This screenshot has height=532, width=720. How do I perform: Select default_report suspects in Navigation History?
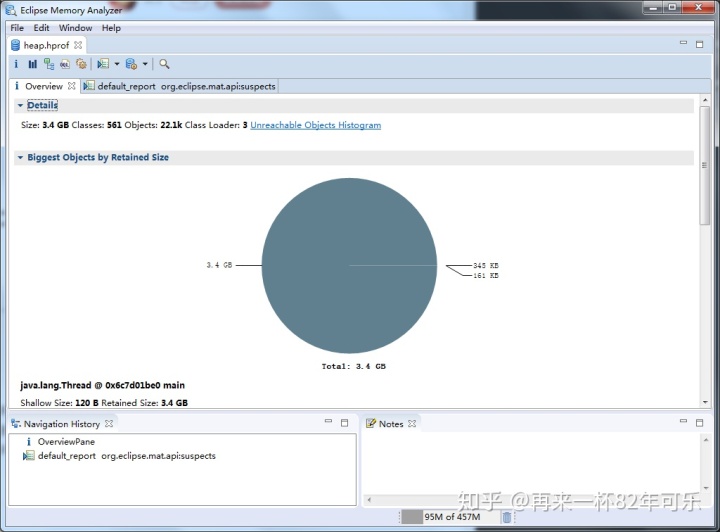pos(119,456)
